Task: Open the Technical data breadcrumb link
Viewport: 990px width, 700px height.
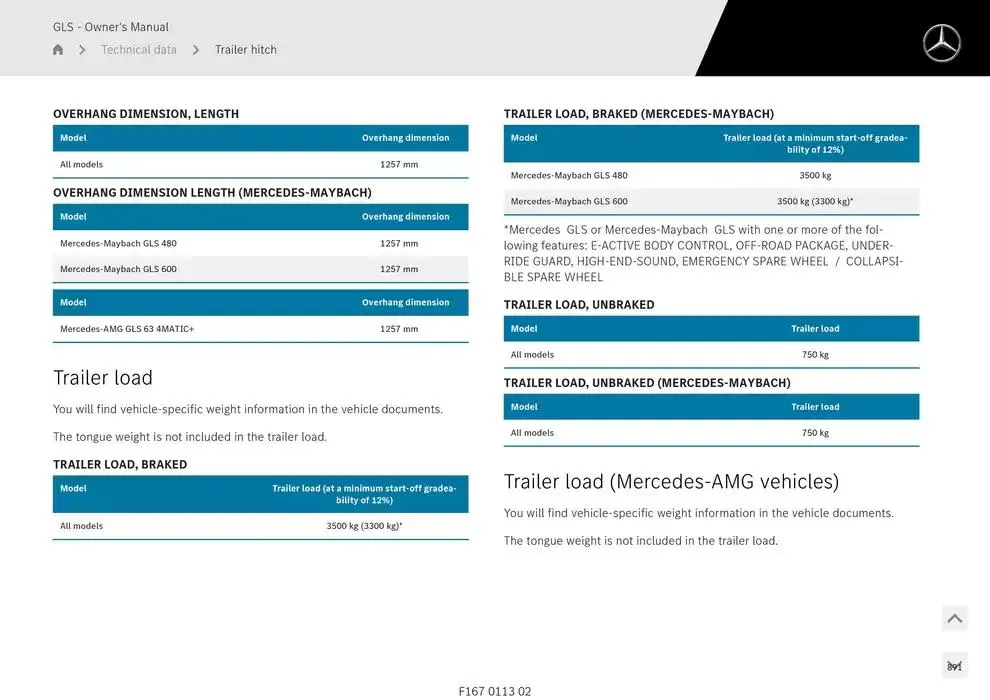Action: point(139,50)
